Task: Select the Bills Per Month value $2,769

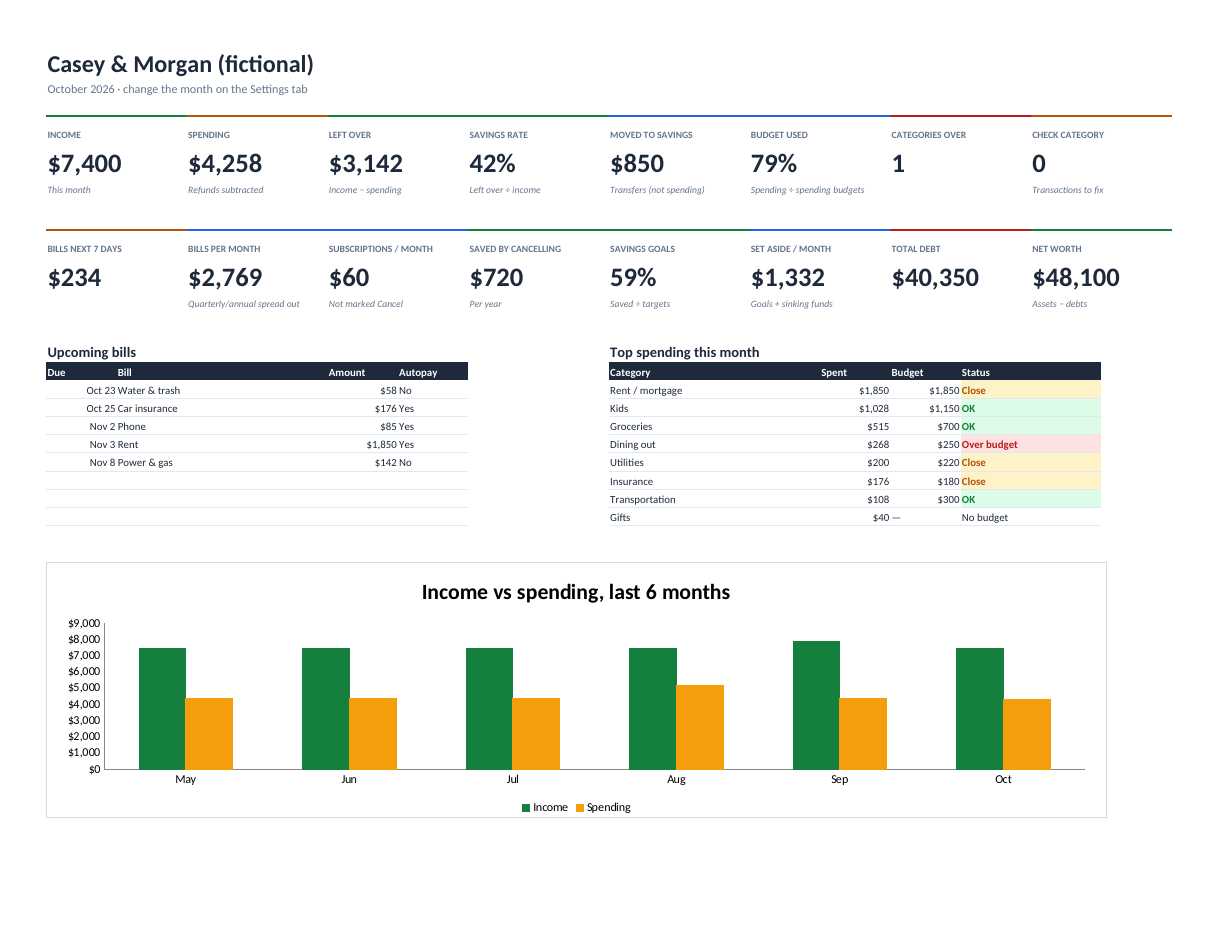Action: tap(225, 278)
